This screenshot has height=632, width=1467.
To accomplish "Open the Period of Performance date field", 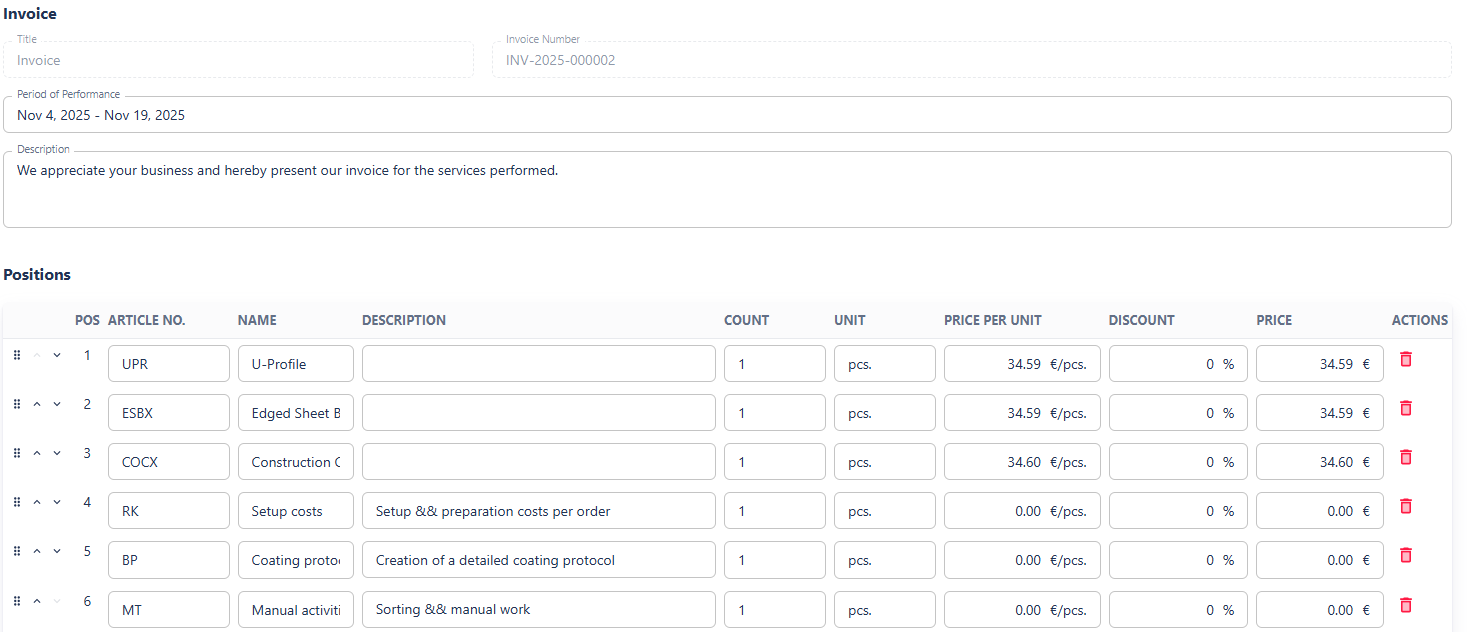I will pos(727,115).
